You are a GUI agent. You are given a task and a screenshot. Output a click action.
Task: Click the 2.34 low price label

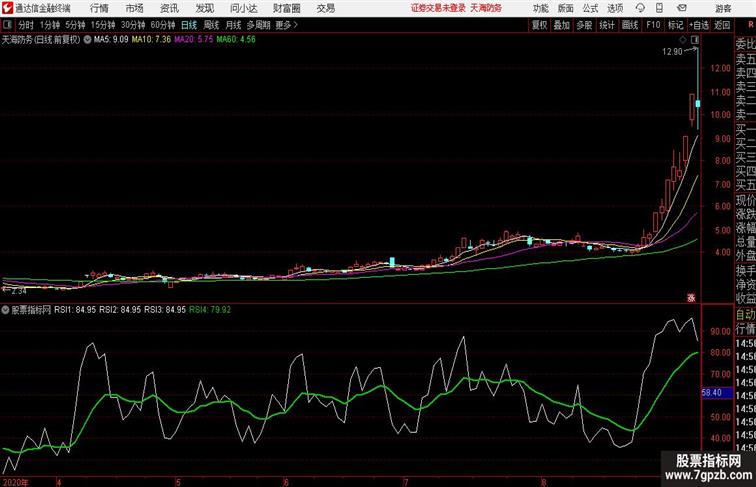[18, 291]
